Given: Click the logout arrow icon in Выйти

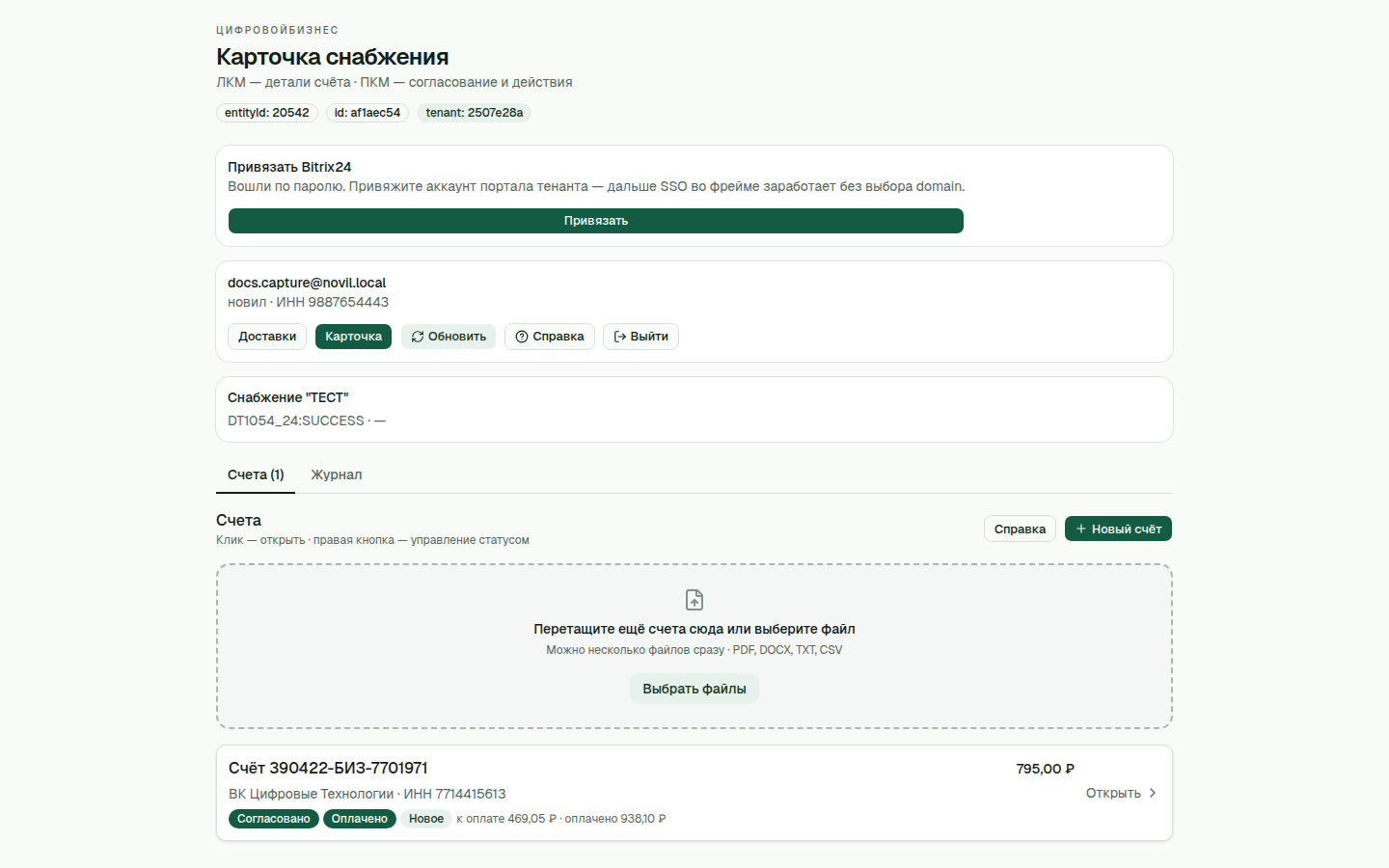Looking at the screenshot, I should point(620,337).
